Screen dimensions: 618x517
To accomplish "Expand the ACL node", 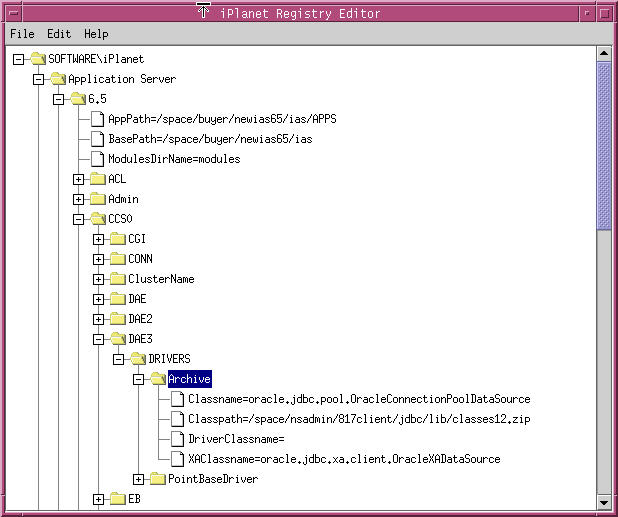I will coord(78,179).
